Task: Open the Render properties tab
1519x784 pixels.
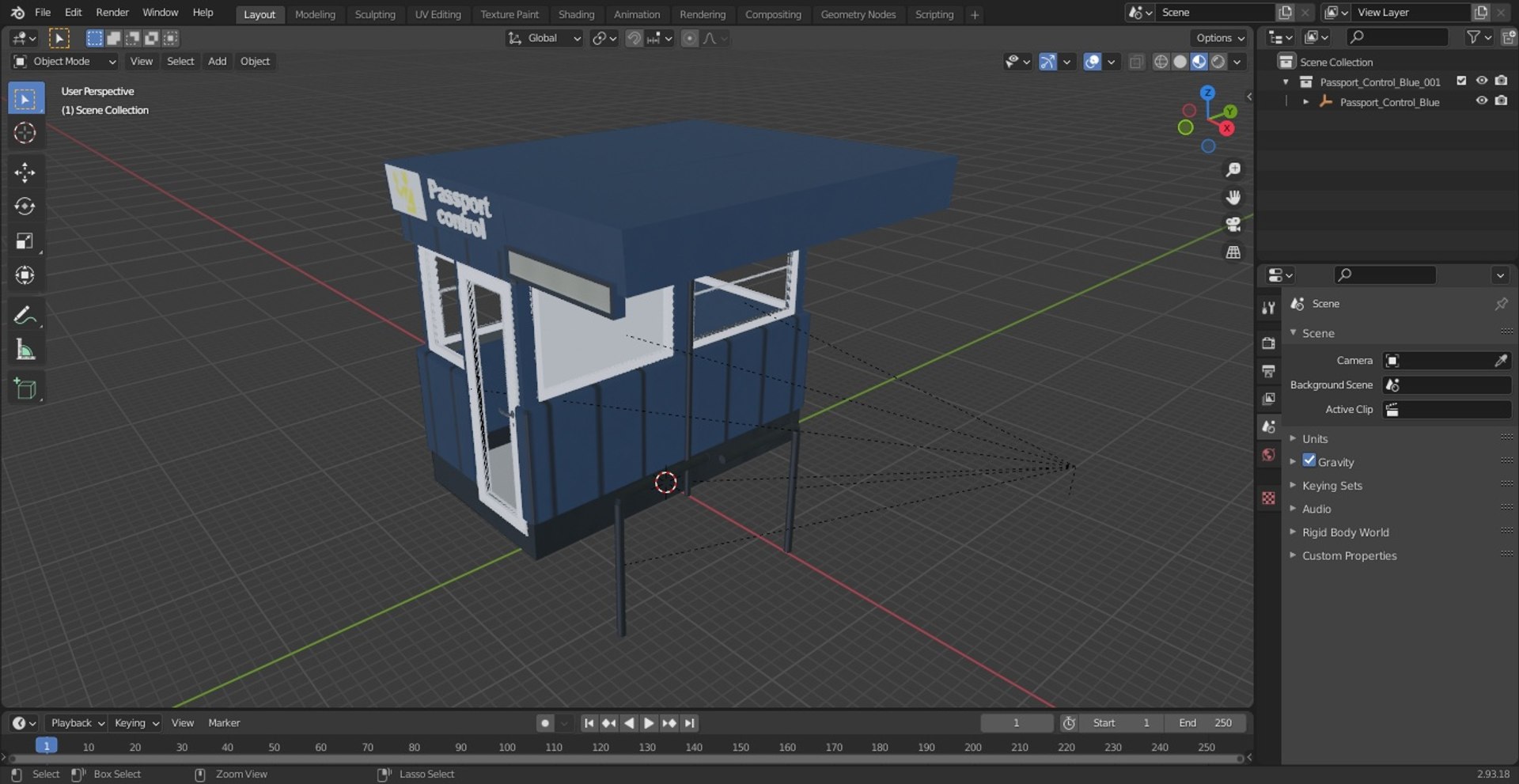Action: coord(1268,343)
